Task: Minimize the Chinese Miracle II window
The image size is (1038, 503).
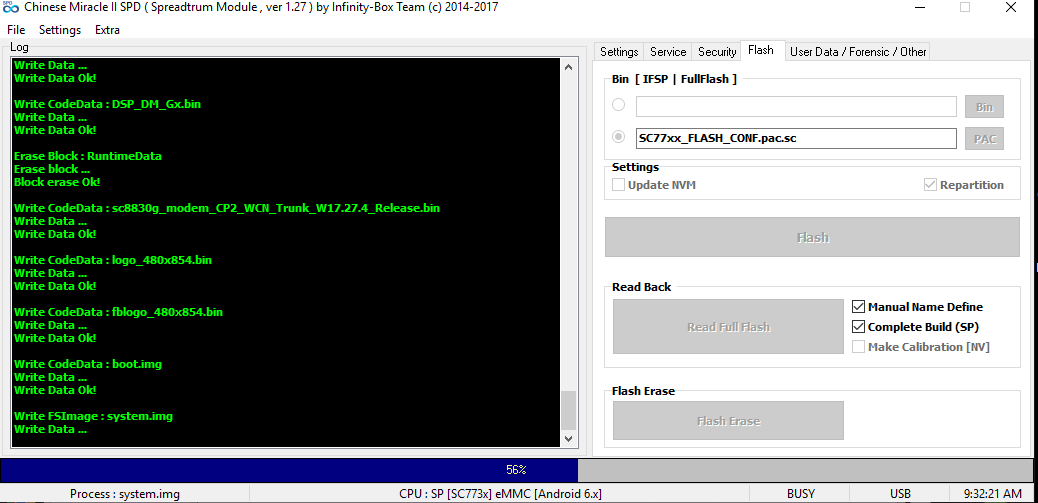Action: click(921, 7)
